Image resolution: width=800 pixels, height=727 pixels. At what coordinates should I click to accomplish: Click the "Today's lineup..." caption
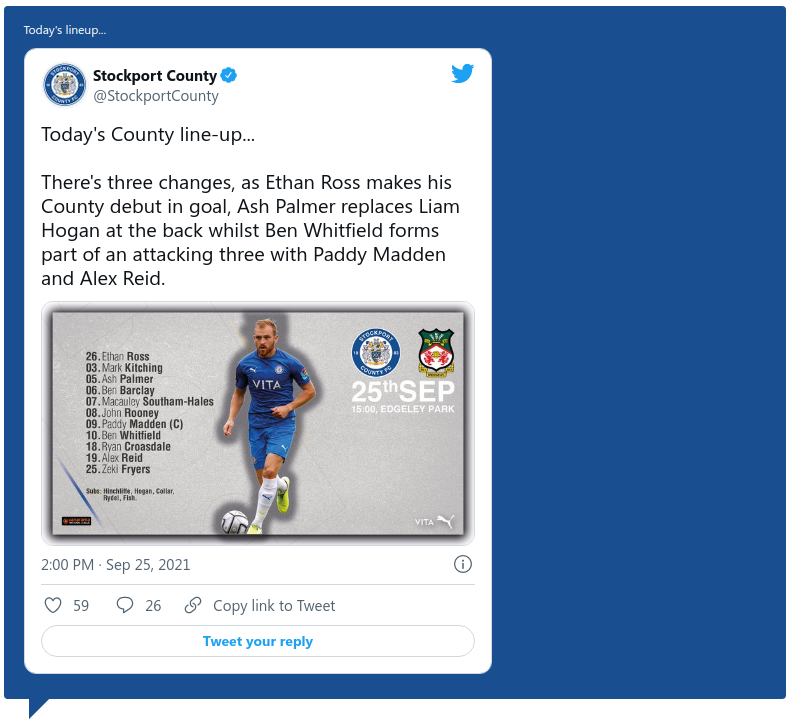[65, 30]
